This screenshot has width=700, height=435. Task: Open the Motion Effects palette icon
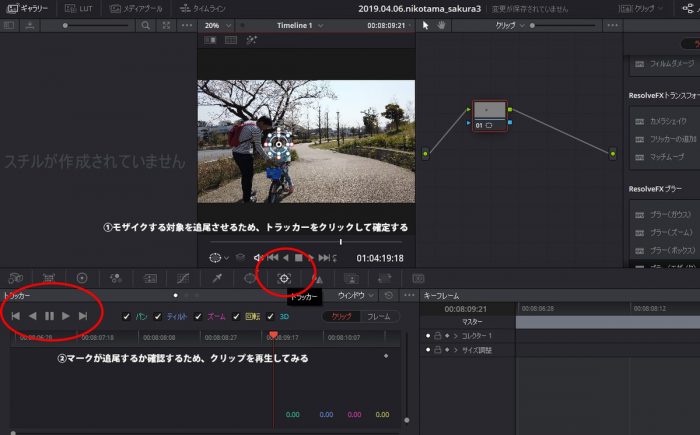point(150,278)
